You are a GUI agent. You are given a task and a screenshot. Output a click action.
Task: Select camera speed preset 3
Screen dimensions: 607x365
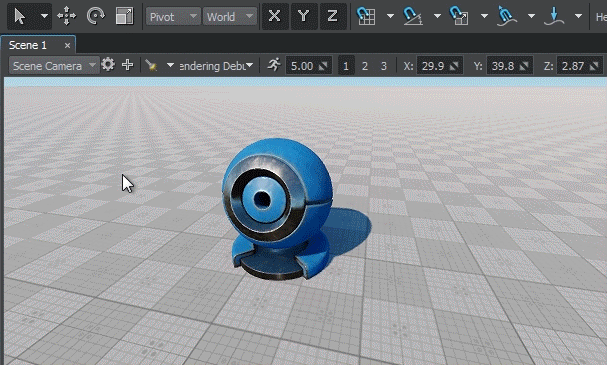(x=384, y=66)
